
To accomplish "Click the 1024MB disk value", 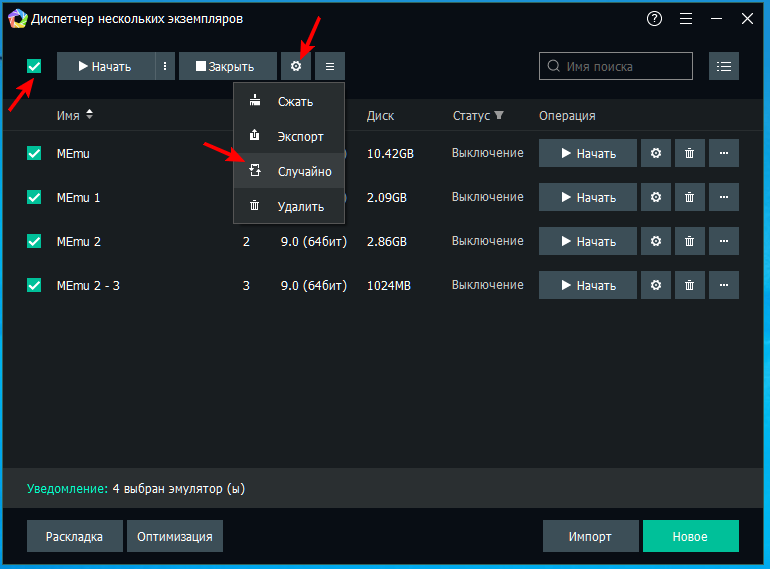I will [x=388, y=285].
